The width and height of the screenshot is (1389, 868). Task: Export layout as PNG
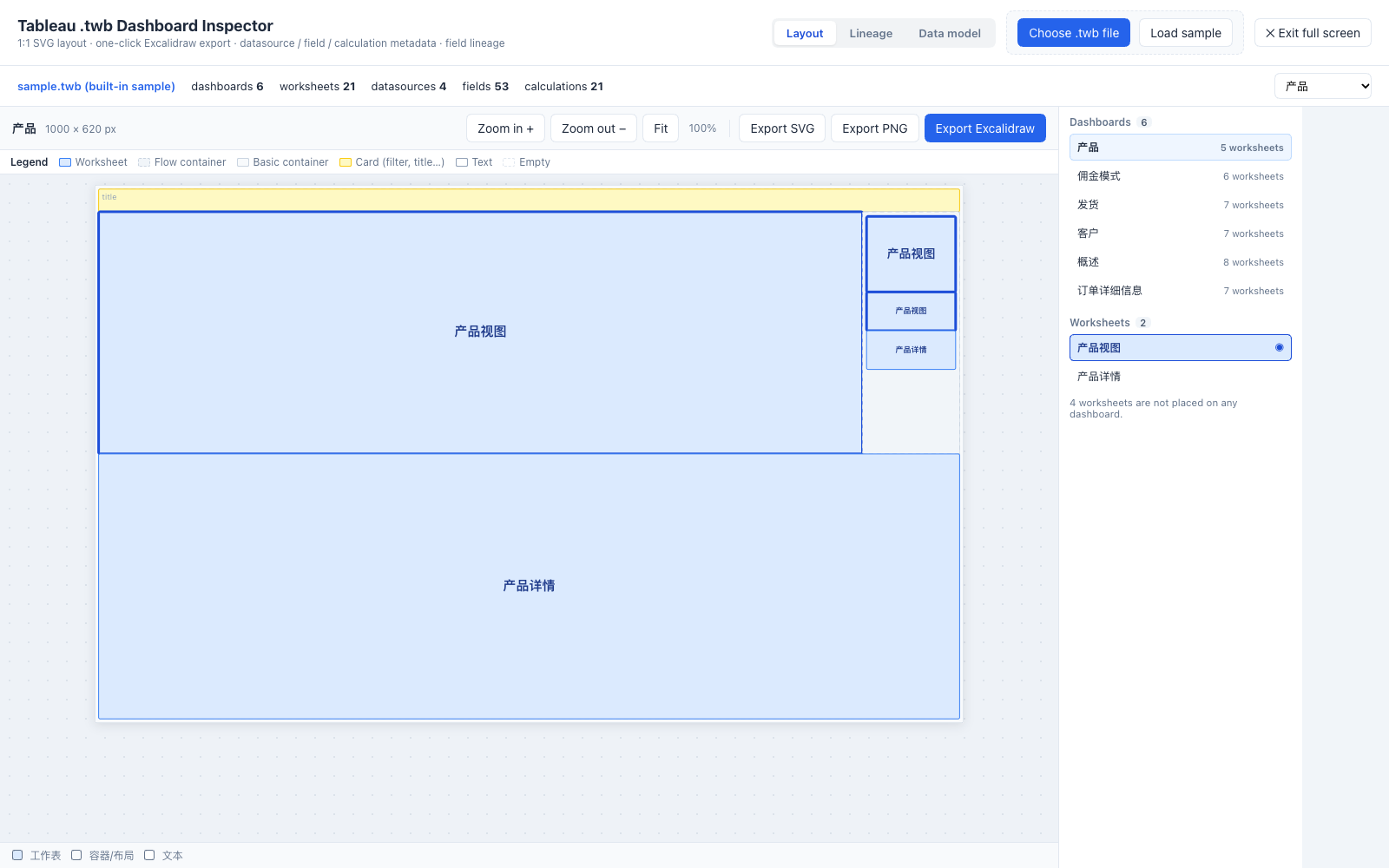[875, 128]
